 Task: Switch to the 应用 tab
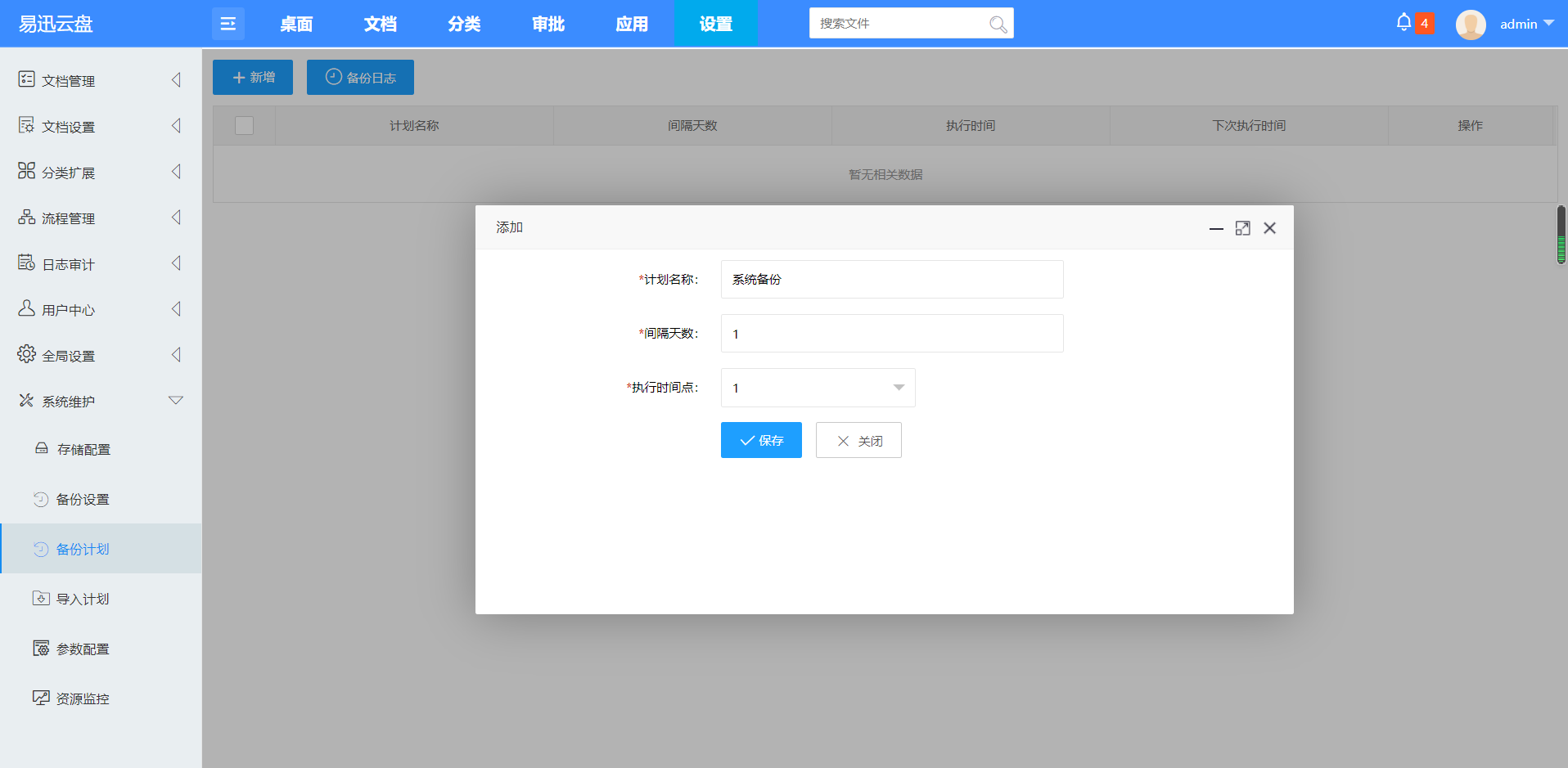pos(632,24)
